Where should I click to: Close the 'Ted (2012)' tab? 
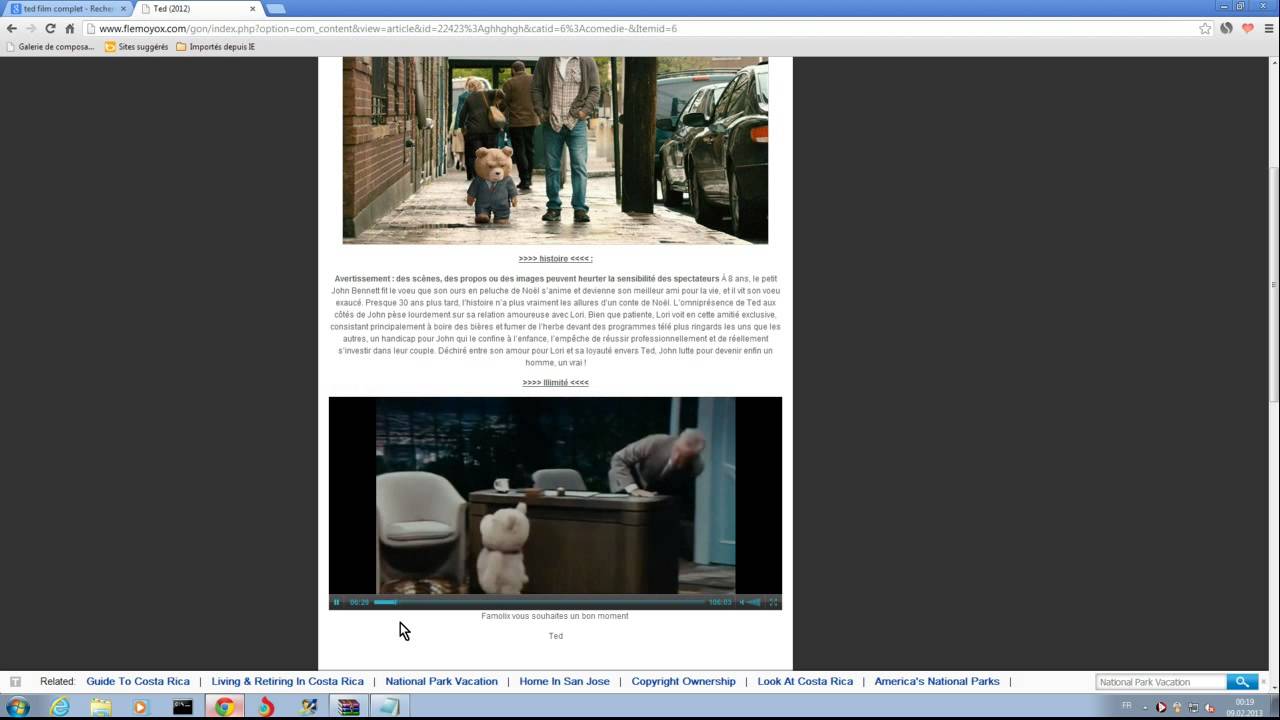pos(252,9)
